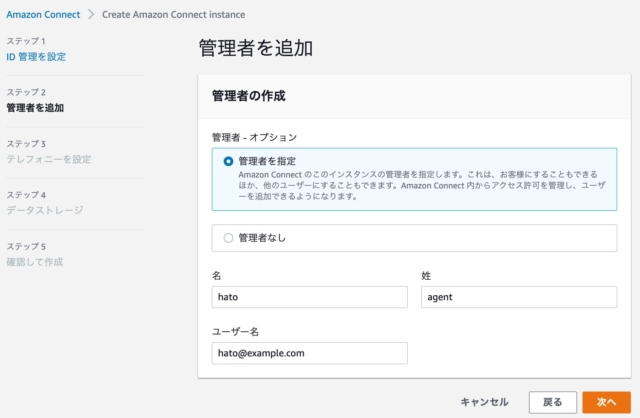Click the '管理者 - オプション' label

pyautogui.click(x=255, y=136)
